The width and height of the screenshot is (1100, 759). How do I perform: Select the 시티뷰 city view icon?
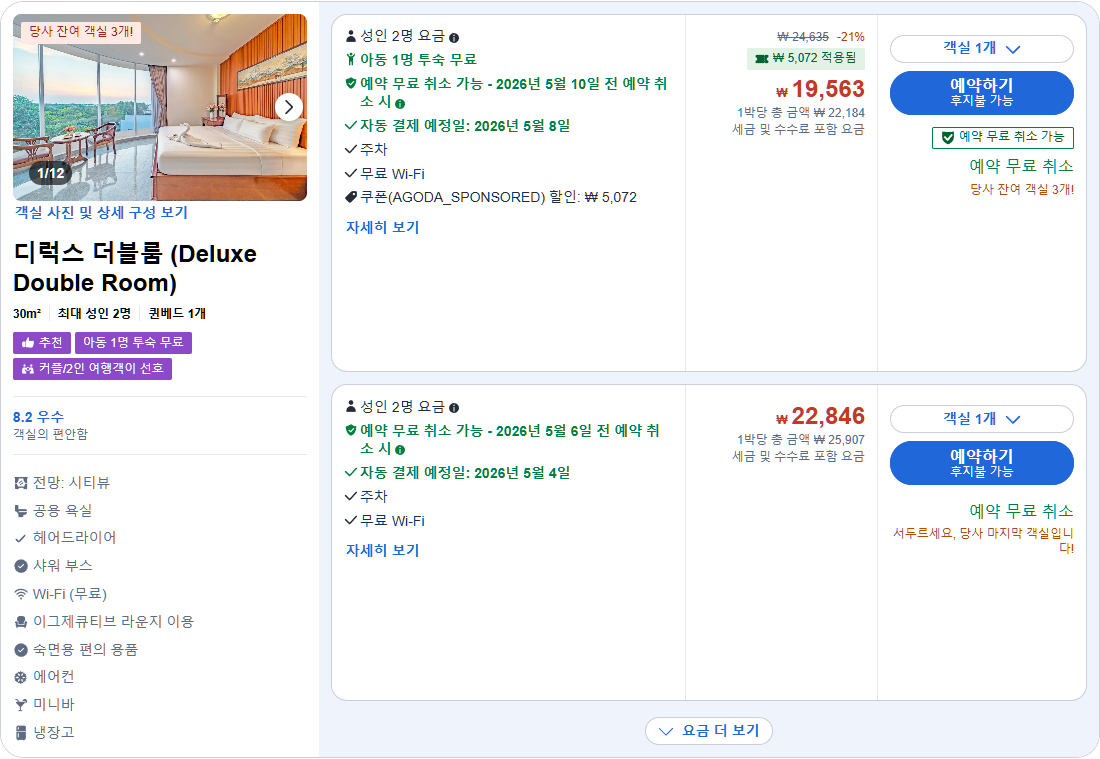(x=22, y=482)
